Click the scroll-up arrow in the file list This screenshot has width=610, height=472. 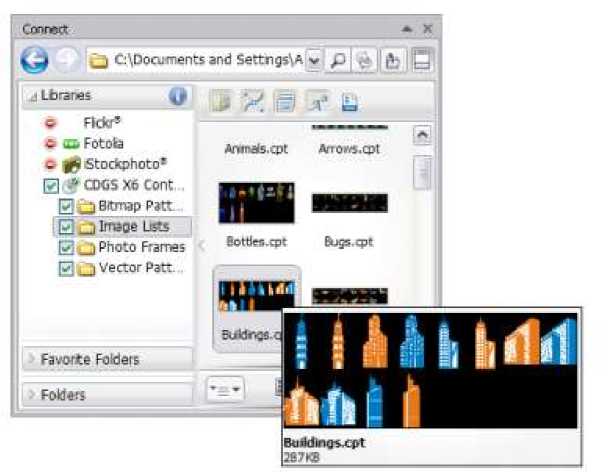tap(422, 135)
